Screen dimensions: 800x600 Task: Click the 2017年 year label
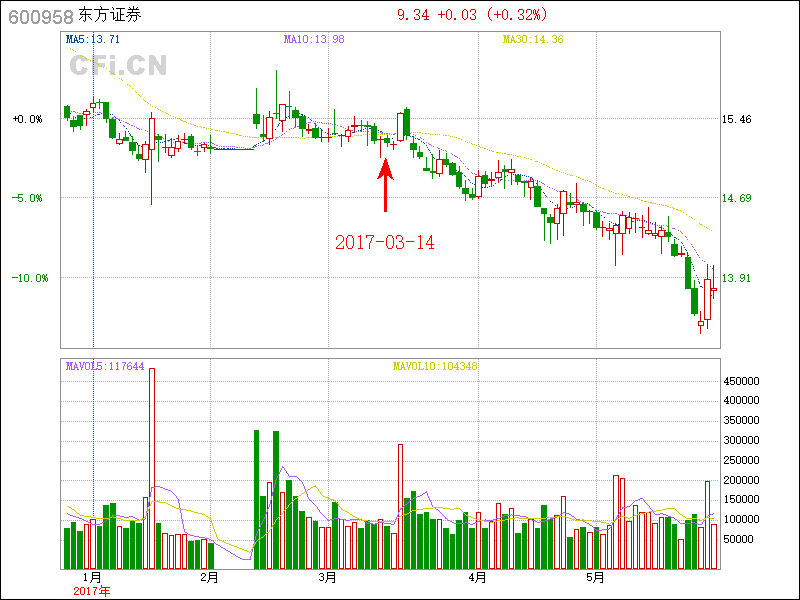(x=92, y=591)
